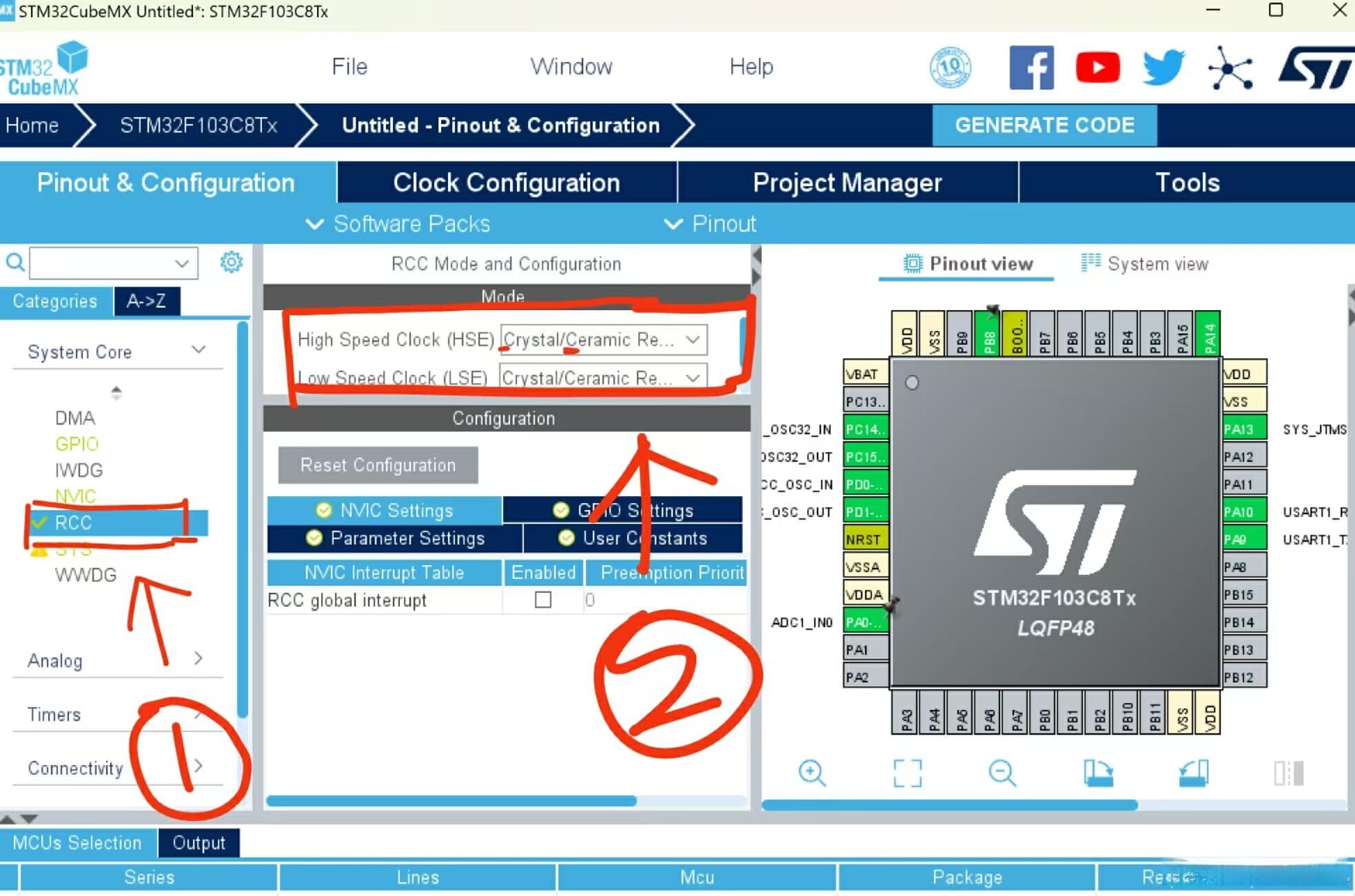This screenshot has width=1355, height=896.
Task: Select pin VBAT on the chip
Action: pyautogui.click(x=866, y=374)
